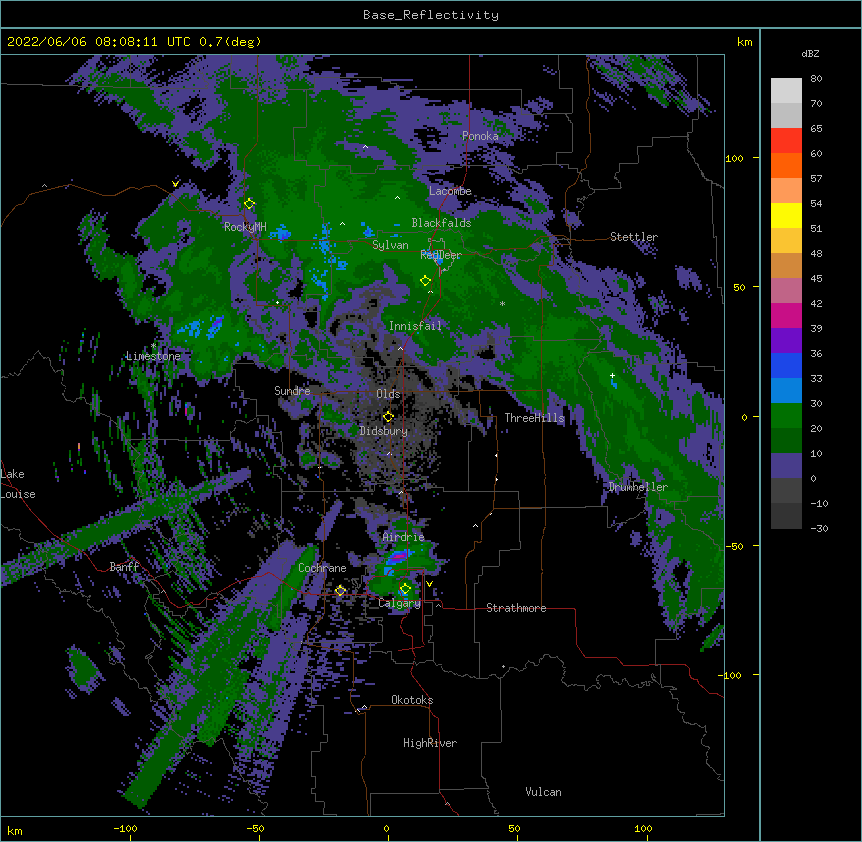
Task: Click the Ponoka city label
Action: [480, 136]
